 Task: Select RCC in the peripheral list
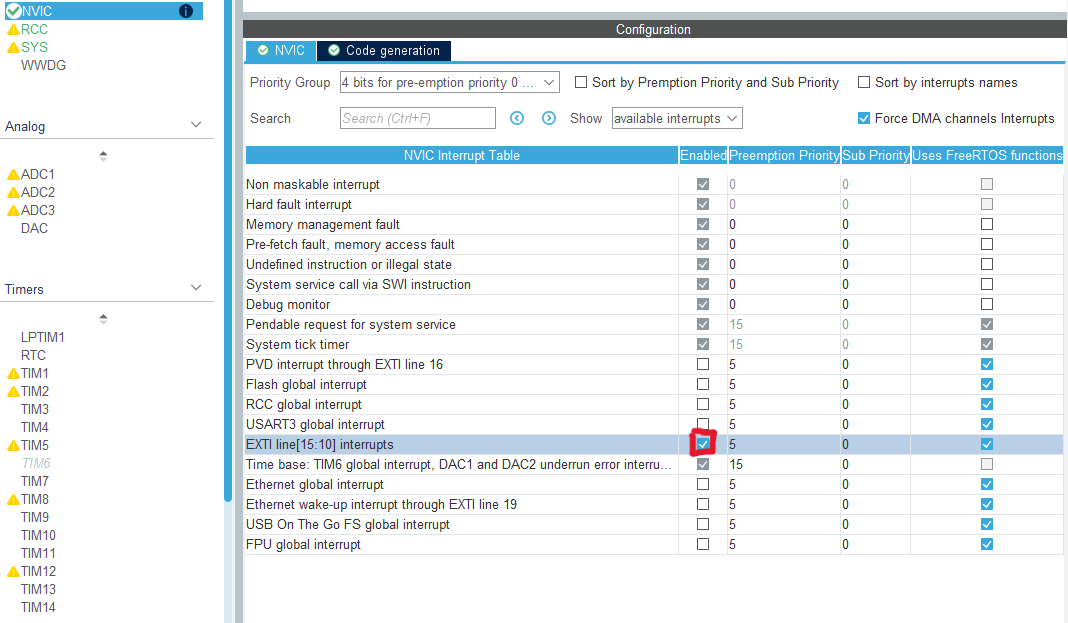point(34,29)
